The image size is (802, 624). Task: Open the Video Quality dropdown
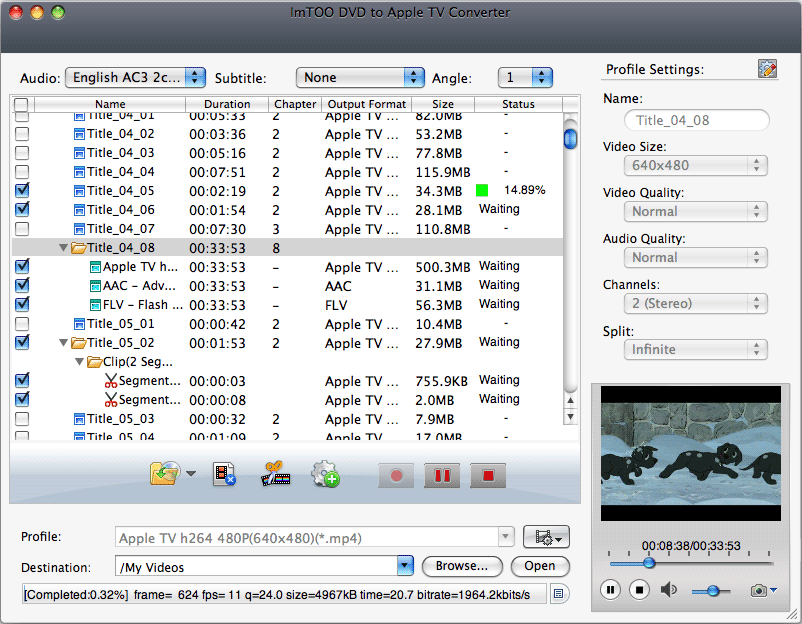pos(696,212)
